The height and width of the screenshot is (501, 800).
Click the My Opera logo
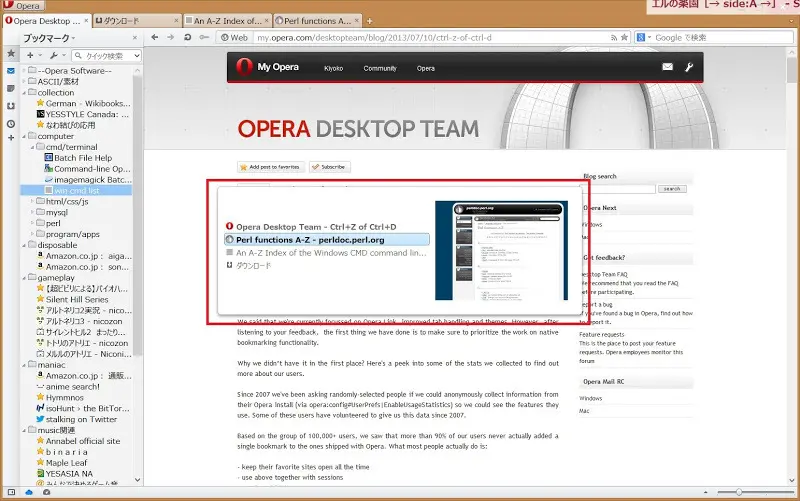(x=267, y=67)
